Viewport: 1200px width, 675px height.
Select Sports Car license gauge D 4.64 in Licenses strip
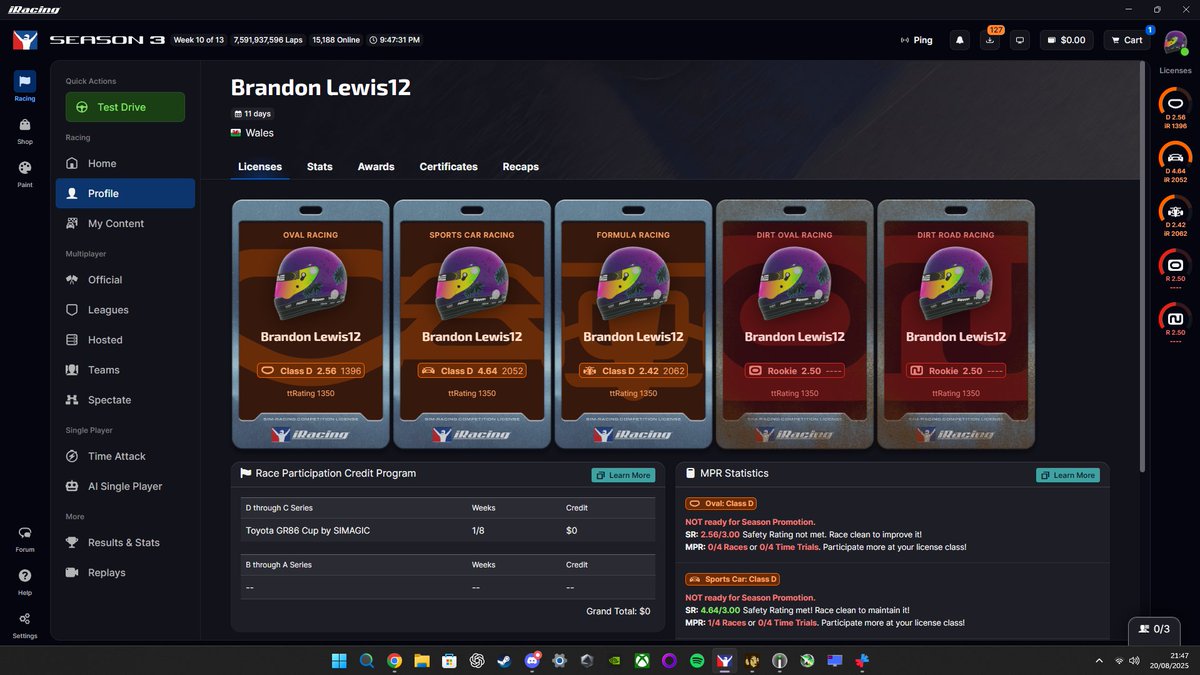[x=1176, y=162]
